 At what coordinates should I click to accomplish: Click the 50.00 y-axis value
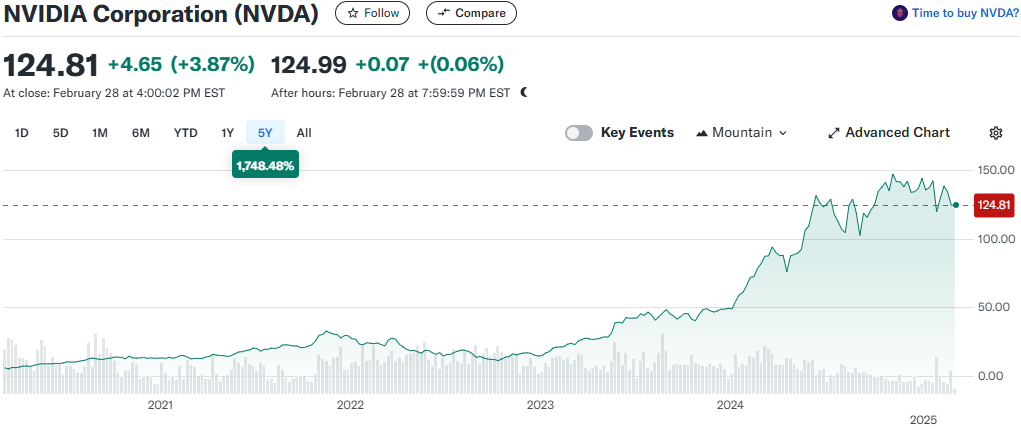tap(996, 307)
